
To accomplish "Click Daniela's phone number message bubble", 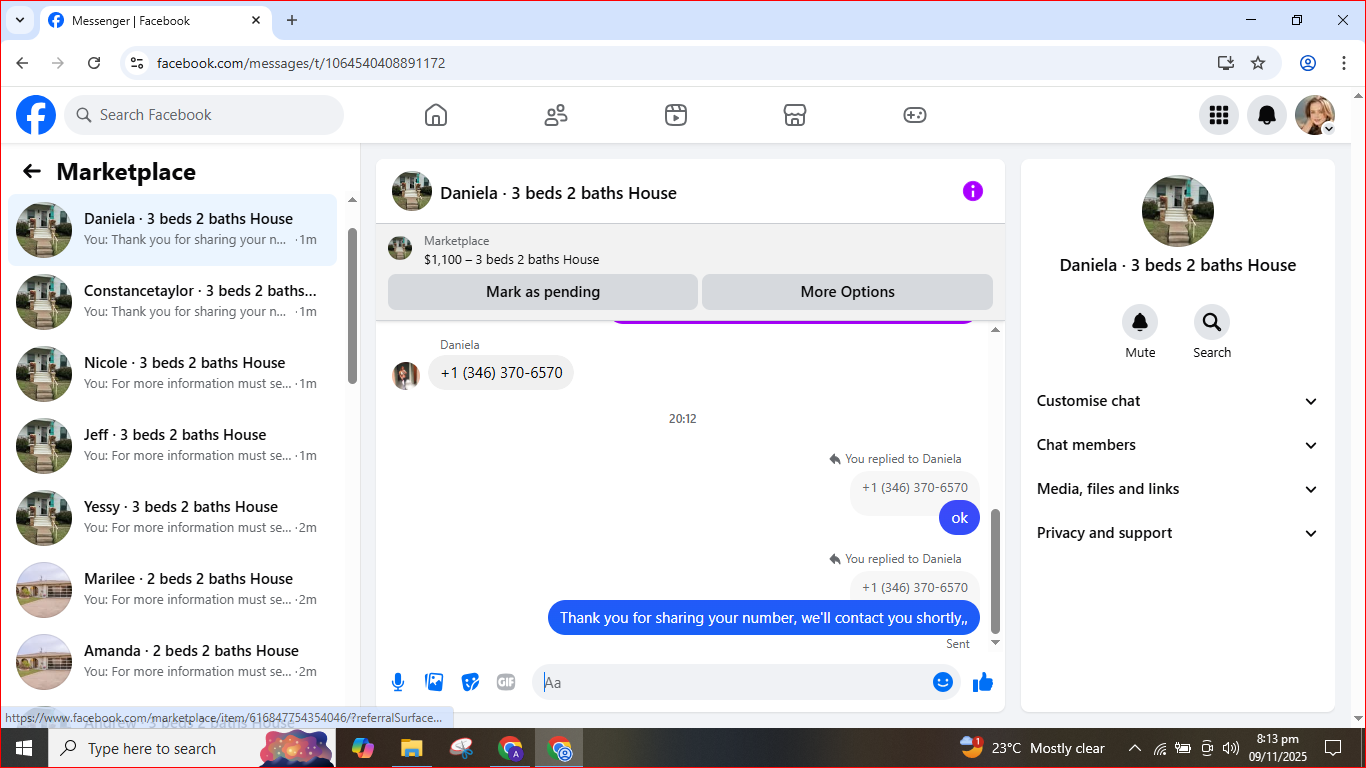I will pos(501,373).
